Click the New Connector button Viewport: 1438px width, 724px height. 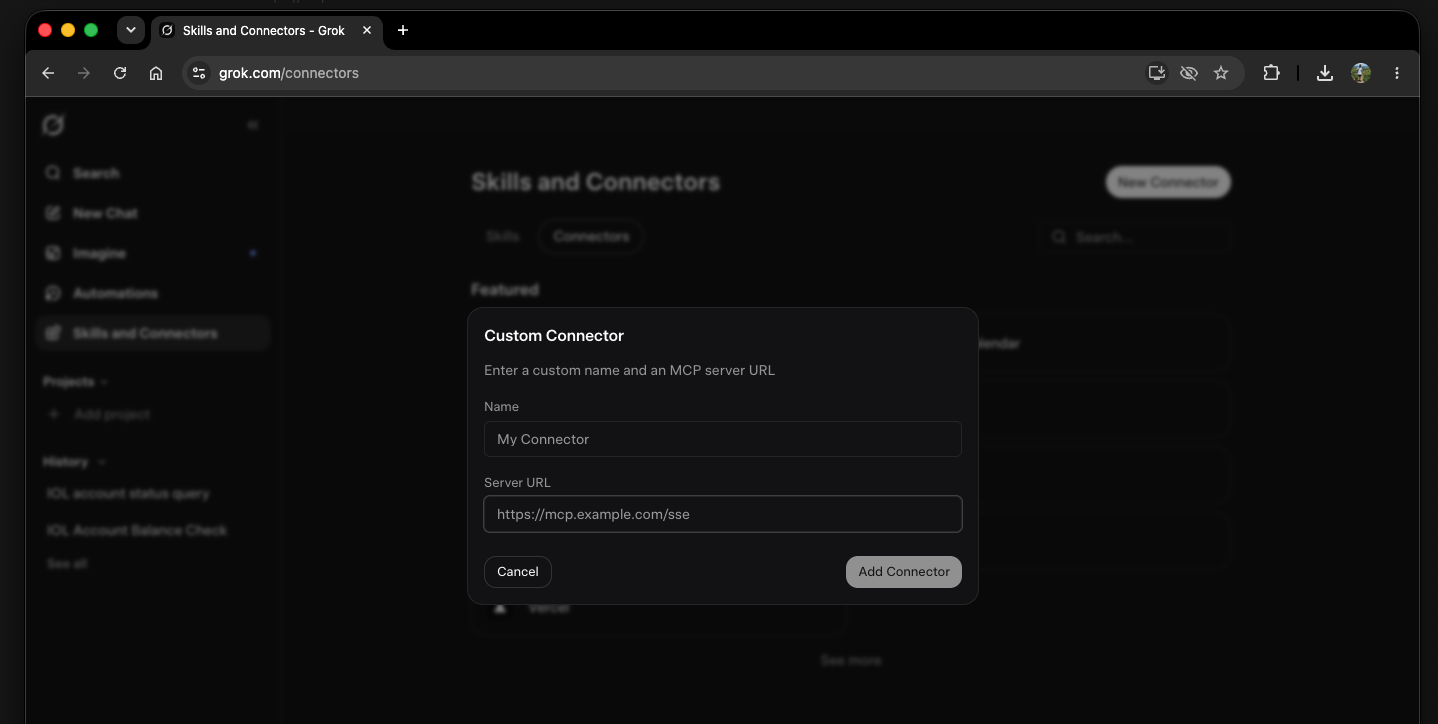tap(1168, 182)
